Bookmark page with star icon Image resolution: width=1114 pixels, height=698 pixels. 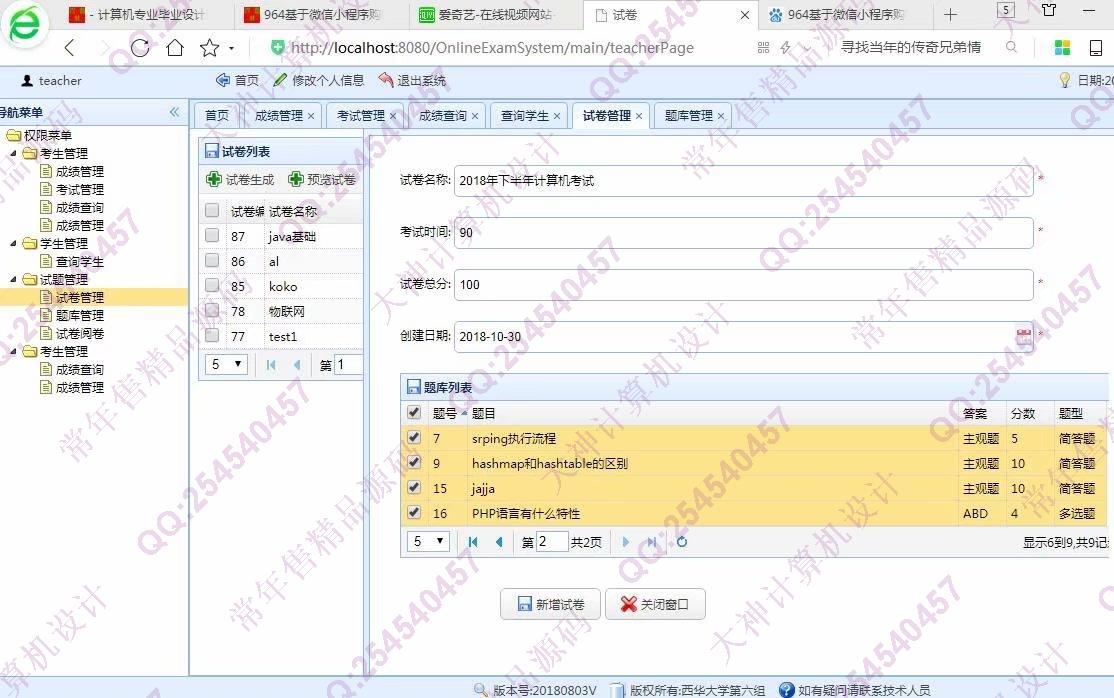[x=209, y=48]
